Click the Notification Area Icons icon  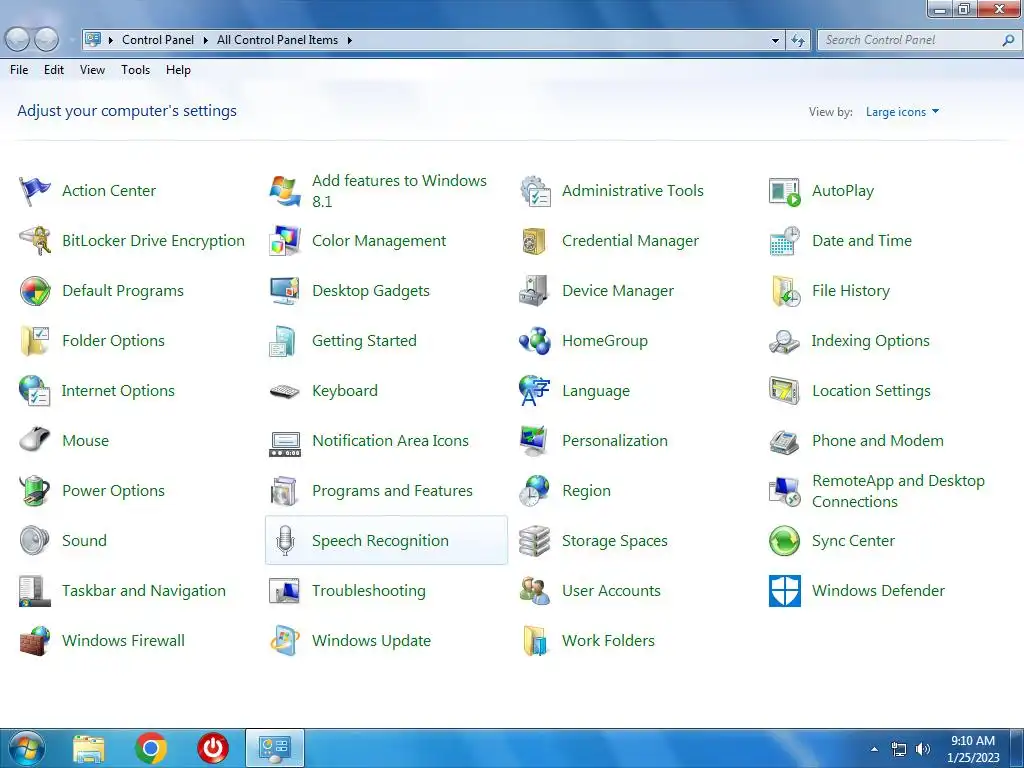[285, 443]
